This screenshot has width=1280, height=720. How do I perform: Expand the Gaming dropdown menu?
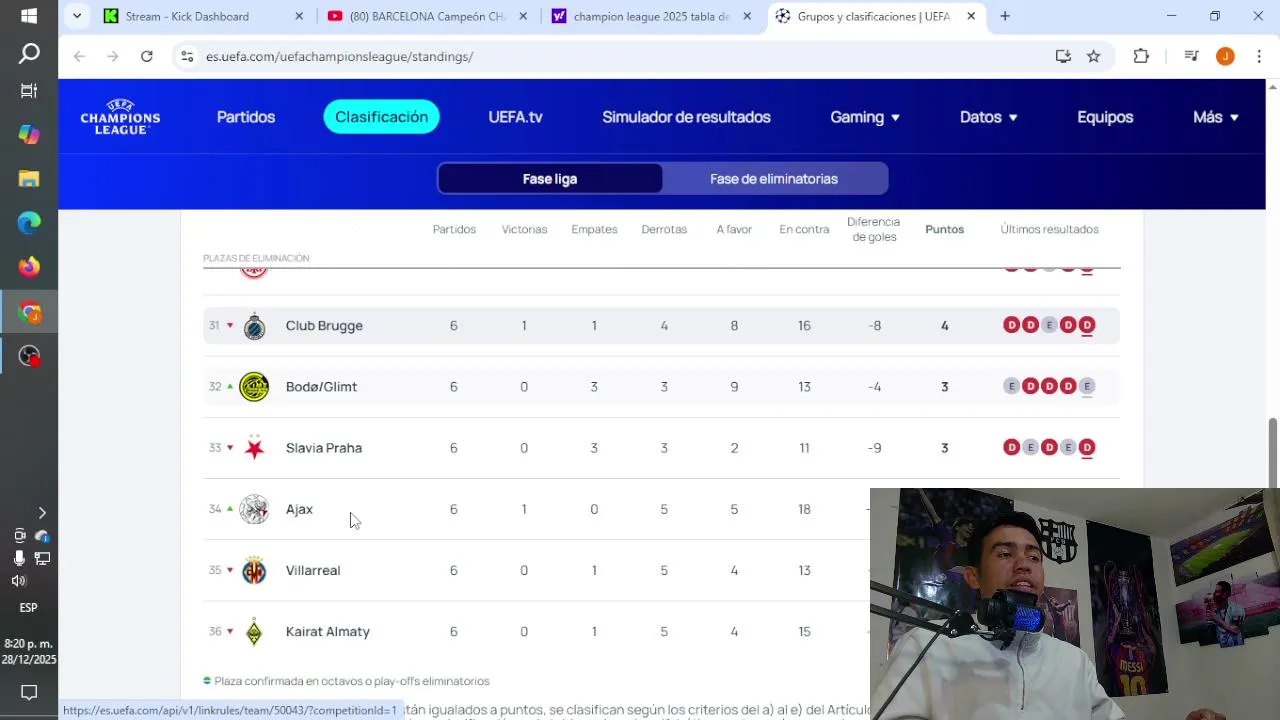[x=865, y=117]
